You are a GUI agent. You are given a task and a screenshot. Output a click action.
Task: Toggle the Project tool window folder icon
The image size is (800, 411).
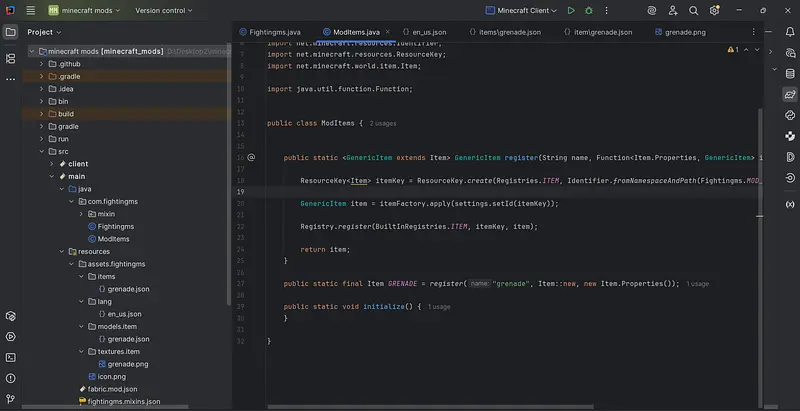11,32
